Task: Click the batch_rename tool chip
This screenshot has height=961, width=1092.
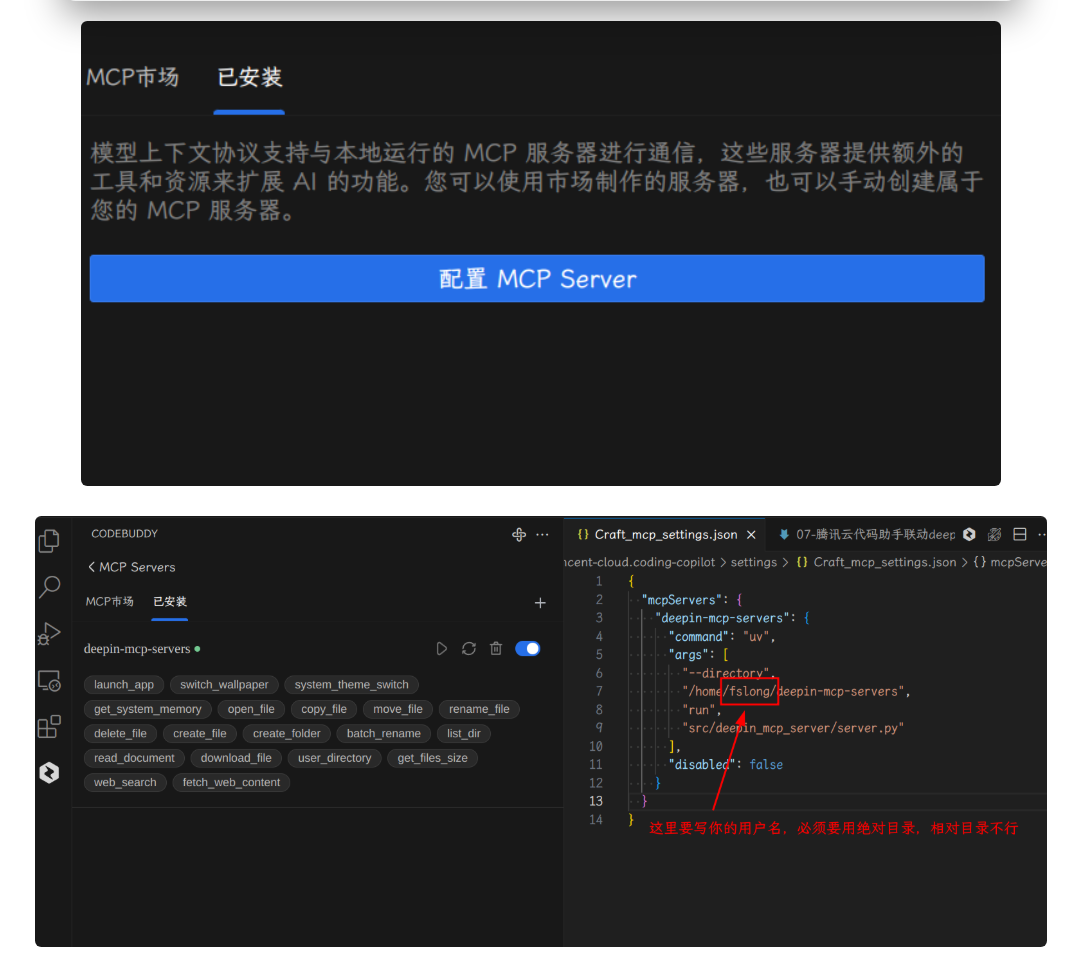Action: (384, 733)
